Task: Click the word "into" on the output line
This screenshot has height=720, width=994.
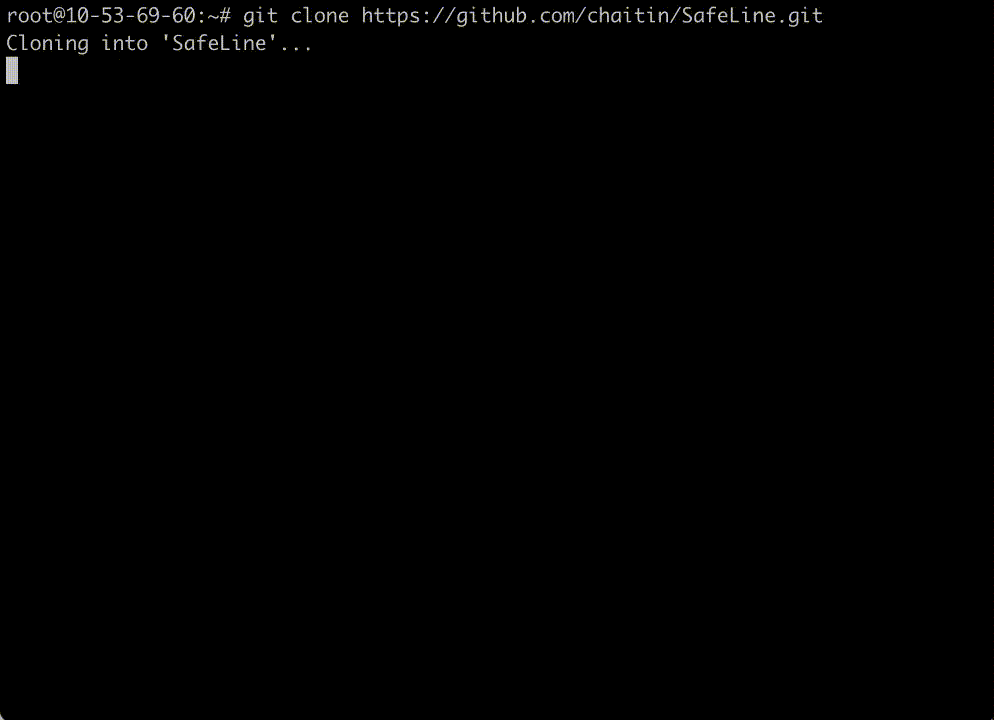Action: [124, 44]
